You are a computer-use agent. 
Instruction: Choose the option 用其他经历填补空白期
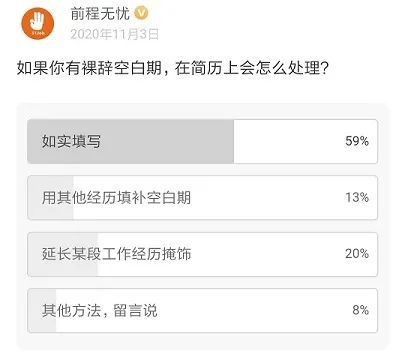pyautogui.click(x=202, y=198)
